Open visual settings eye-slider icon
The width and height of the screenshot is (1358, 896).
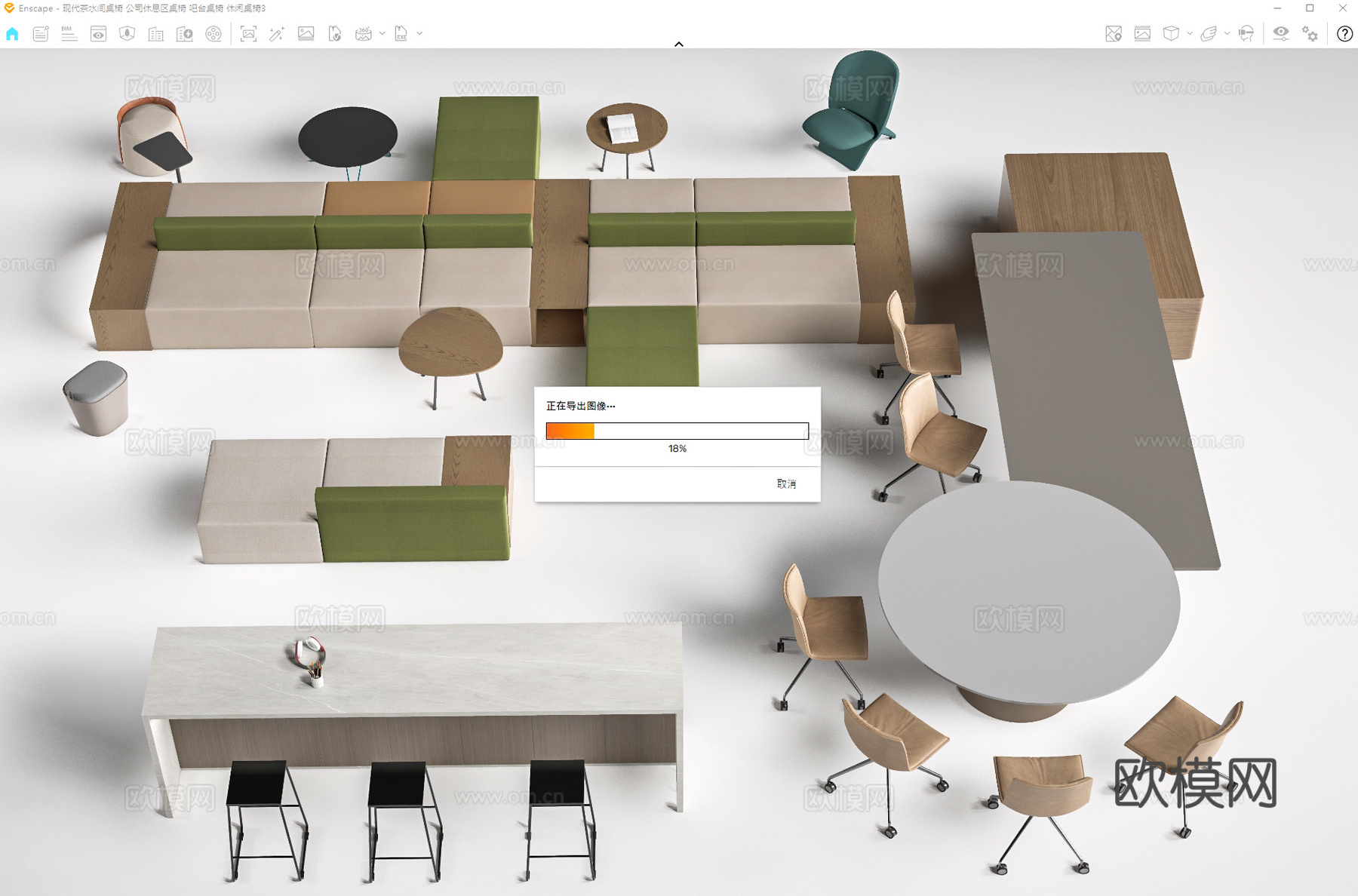[1281, 34]
